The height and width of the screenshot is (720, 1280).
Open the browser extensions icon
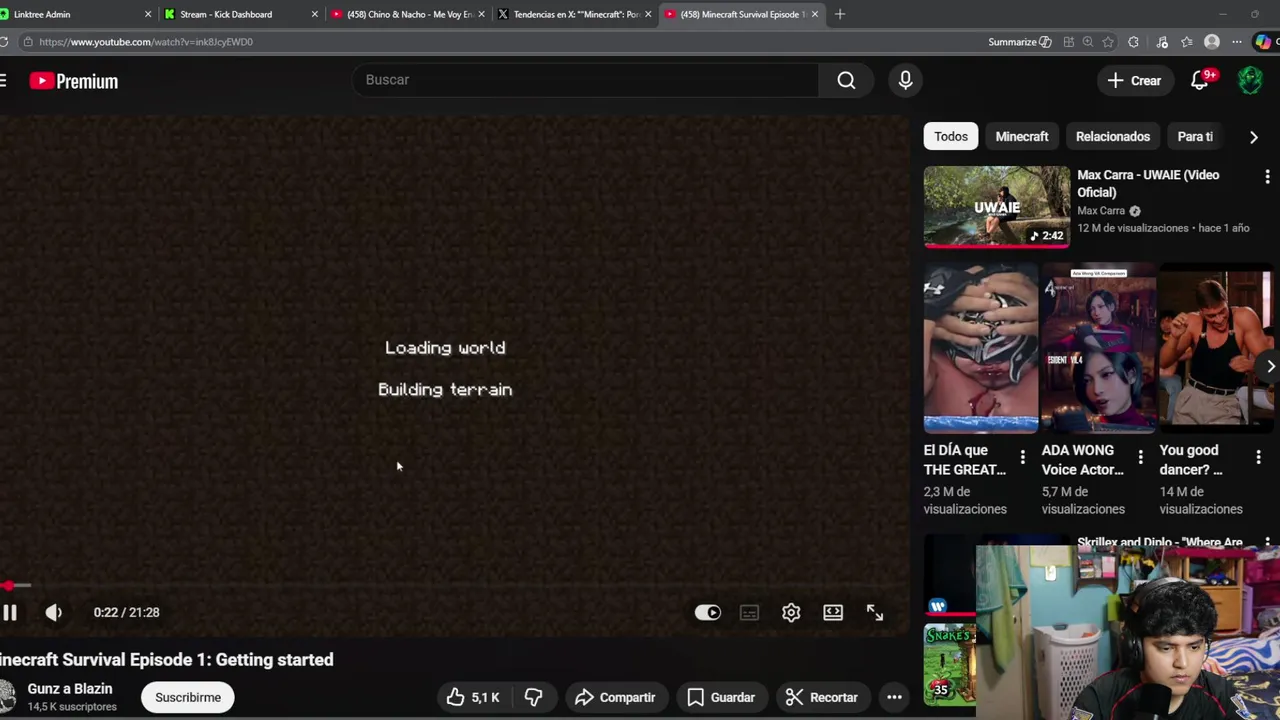tap(1133, 42)
